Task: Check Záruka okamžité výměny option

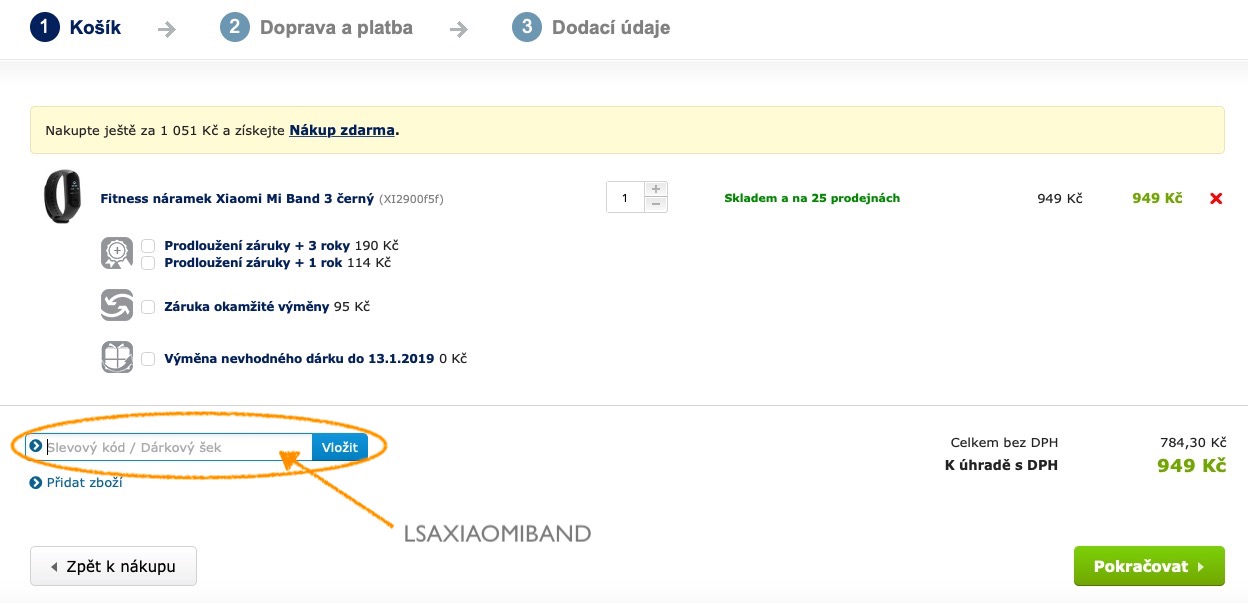Action: [148, 306]
